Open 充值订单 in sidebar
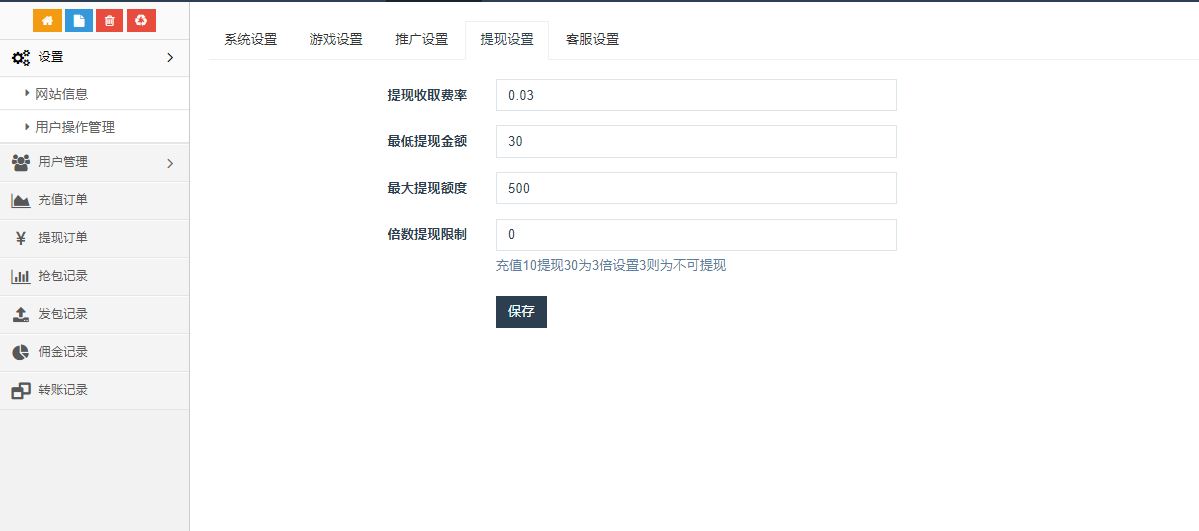This screenshot has height=531, width=1199. tap(95, 200)
